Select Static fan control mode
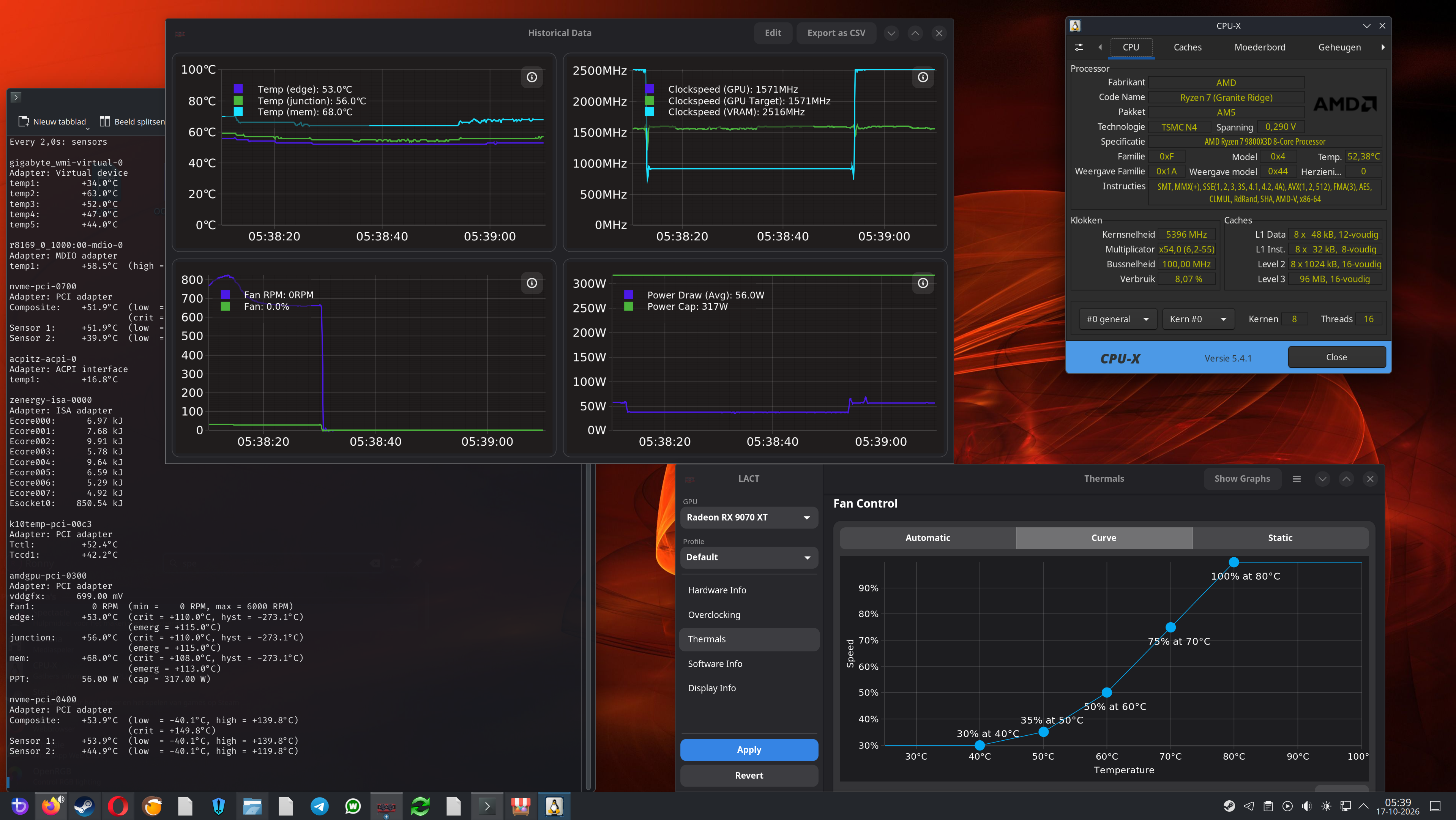 coord(1280,538)
